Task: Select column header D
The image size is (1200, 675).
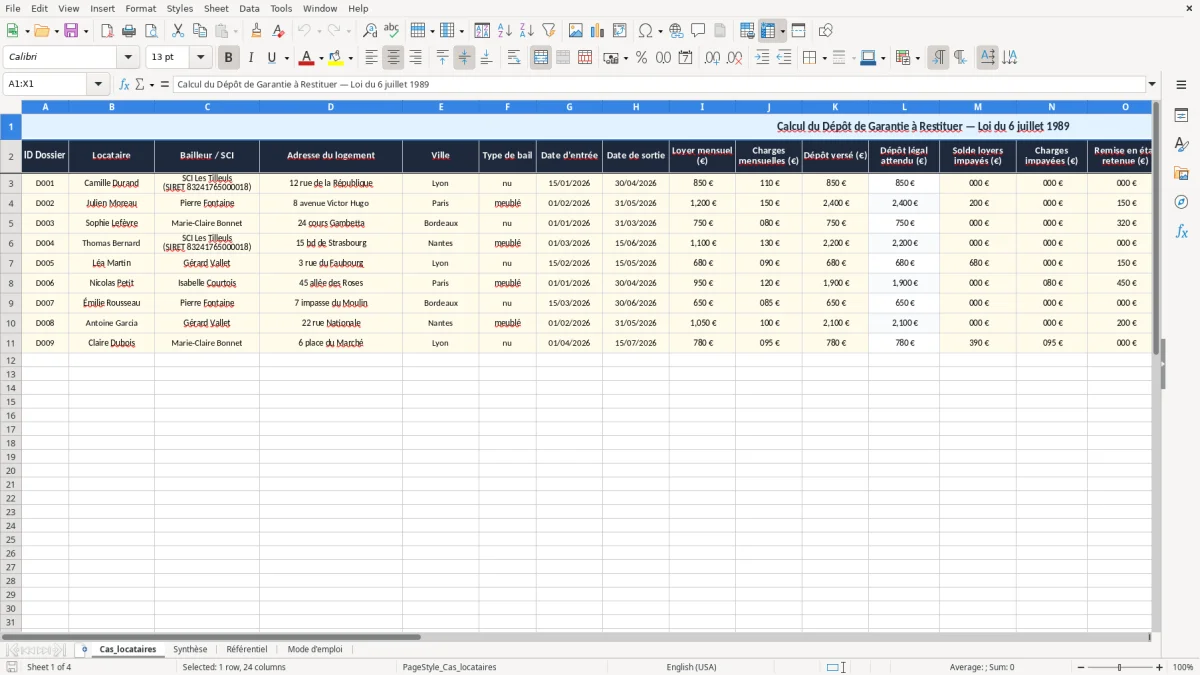Action: coord(331,106)
